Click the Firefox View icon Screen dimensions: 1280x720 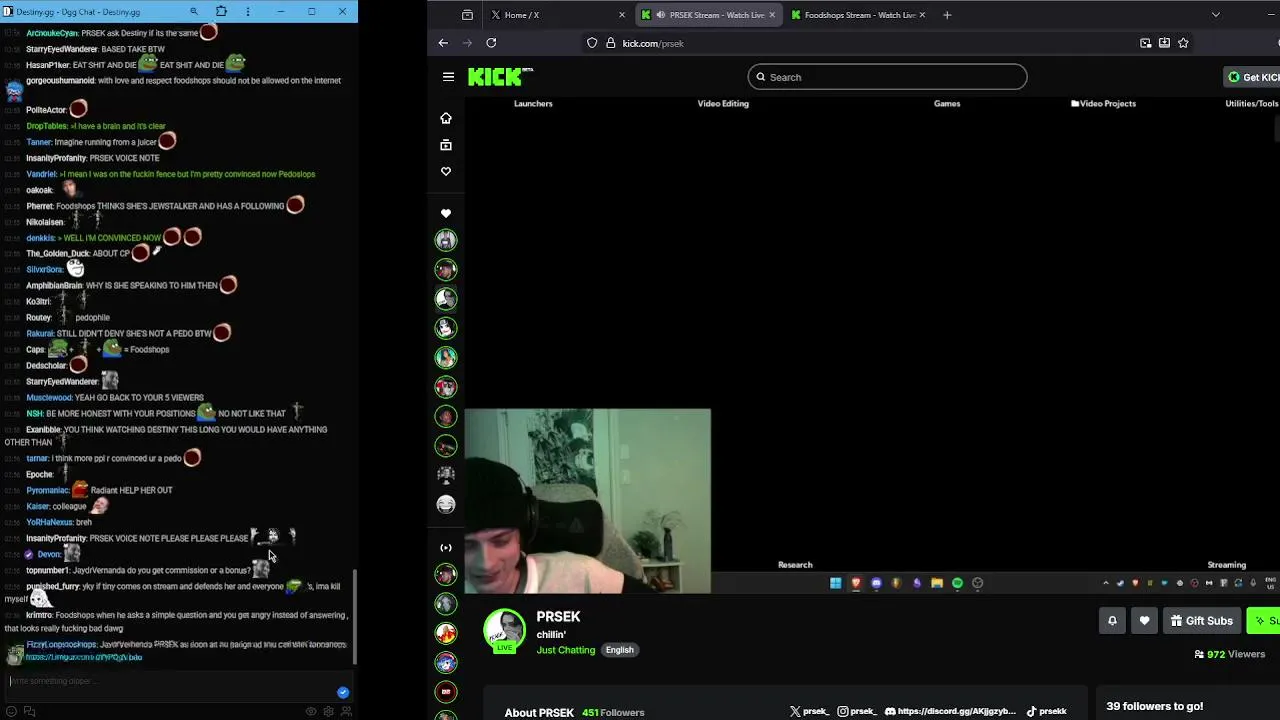[x=467, y=15]
